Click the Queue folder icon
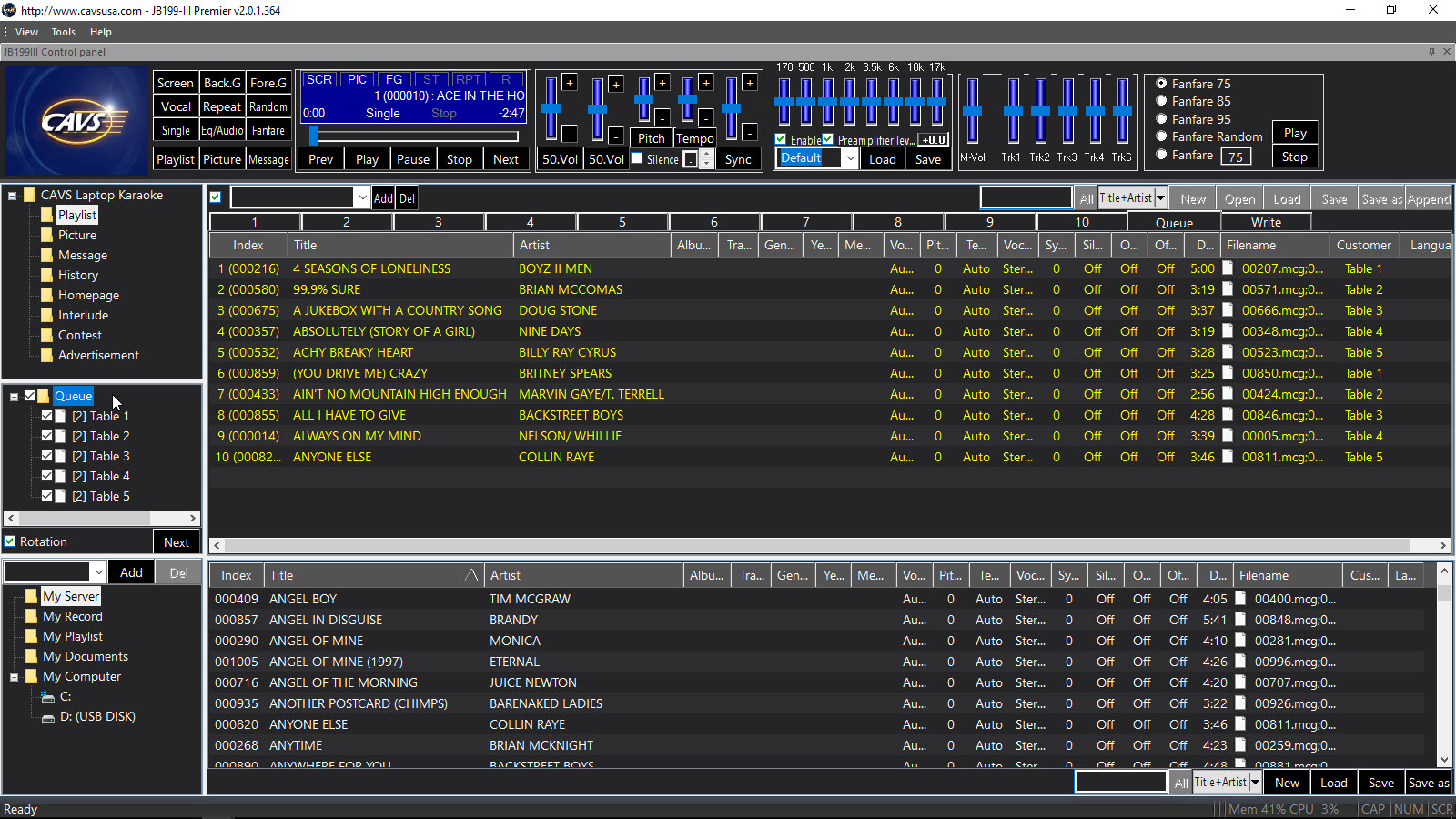This screenshot has width=1456, height=819. (44, 396)
